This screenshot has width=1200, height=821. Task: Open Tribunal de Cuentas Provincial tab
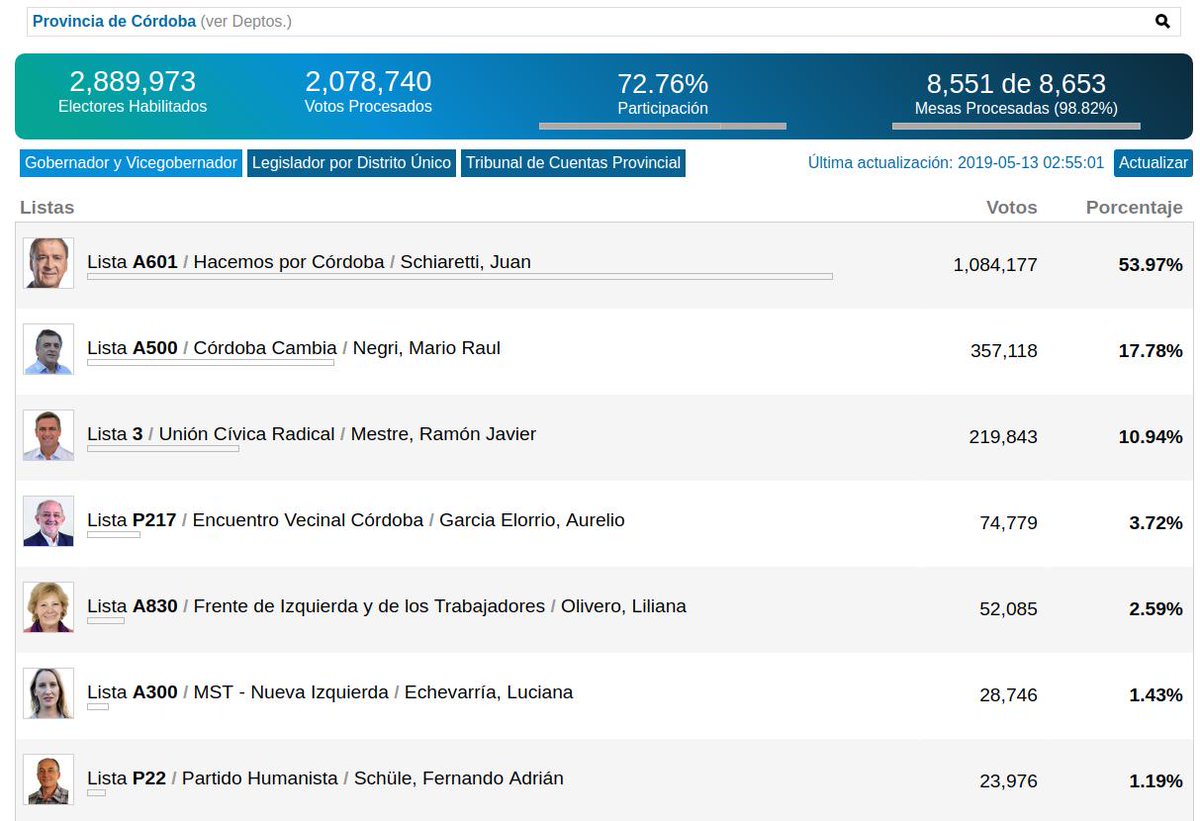pos(573,163)
